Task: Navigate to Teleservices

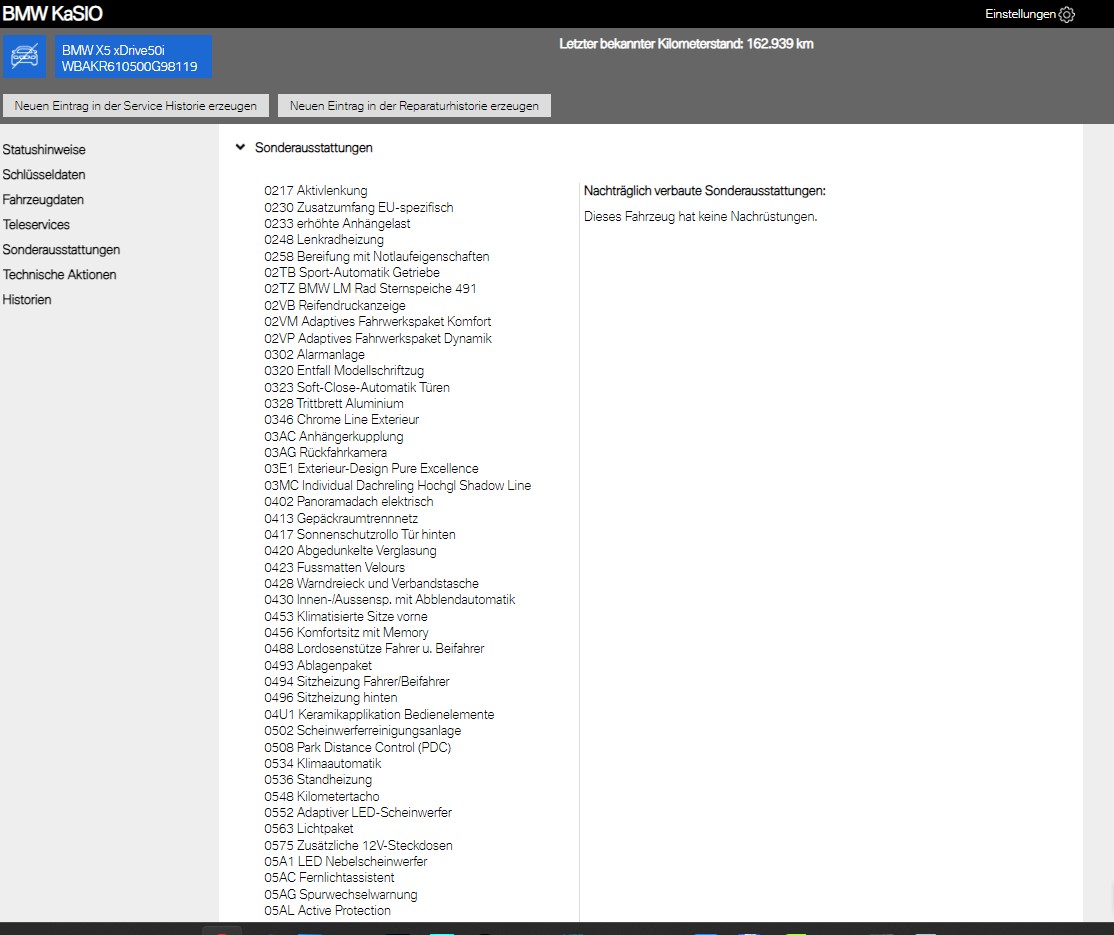Action: tap(36, 225)
